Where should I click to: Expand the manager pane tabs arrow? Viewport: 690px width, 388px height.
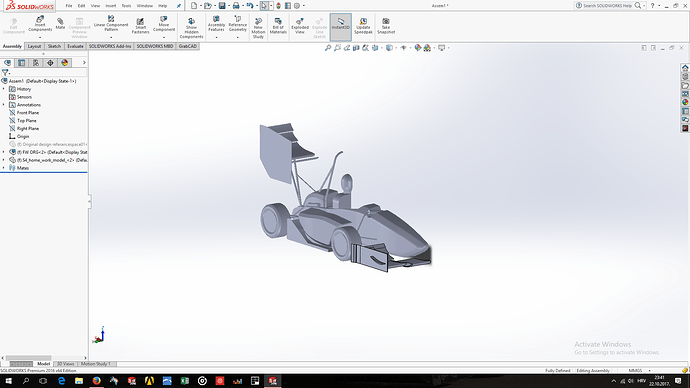(x=84, y=63)
